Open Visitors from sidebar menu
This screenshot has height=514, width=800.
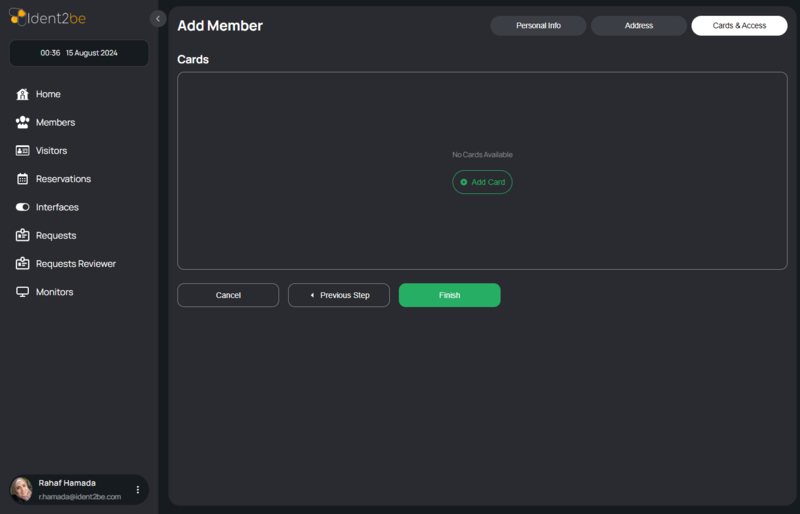(x=51, y=151)
